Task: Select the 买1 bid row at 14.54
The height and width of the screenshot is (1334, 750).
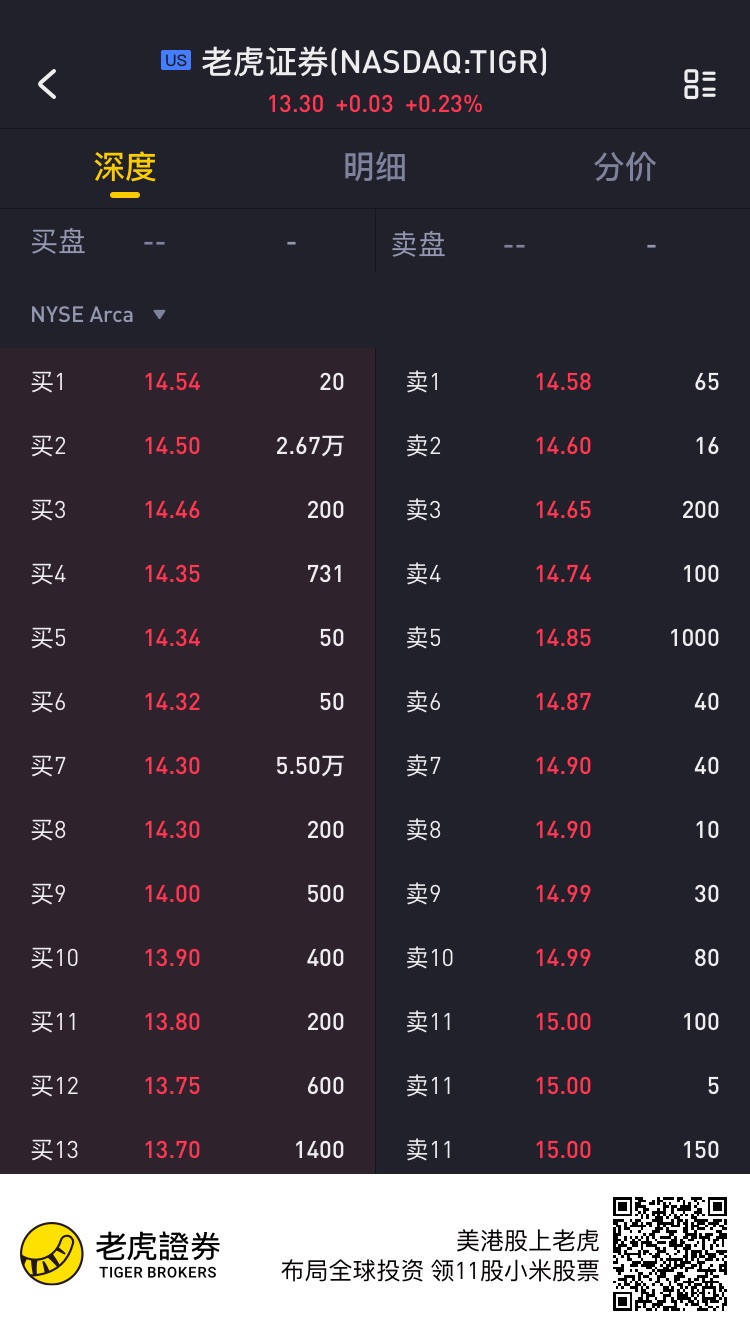Action: pos(187,382)
